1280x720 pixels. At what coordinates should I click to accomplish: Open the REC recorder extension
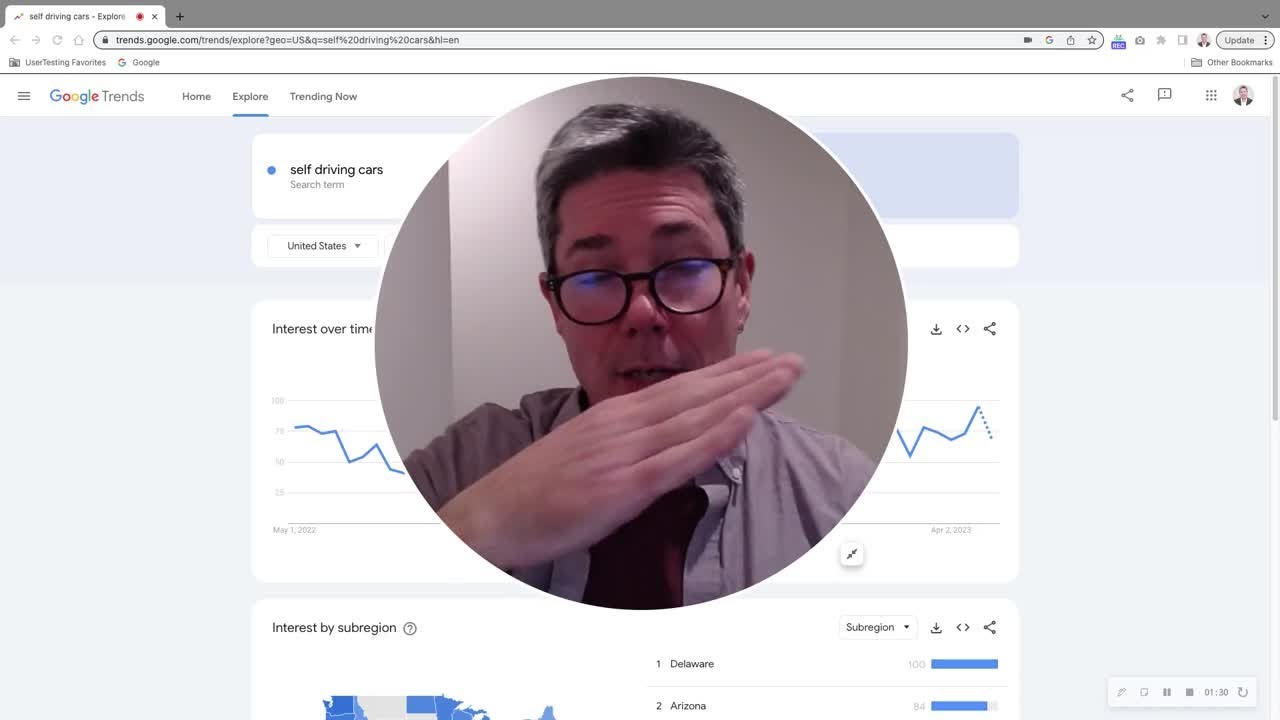(1118, 41)
